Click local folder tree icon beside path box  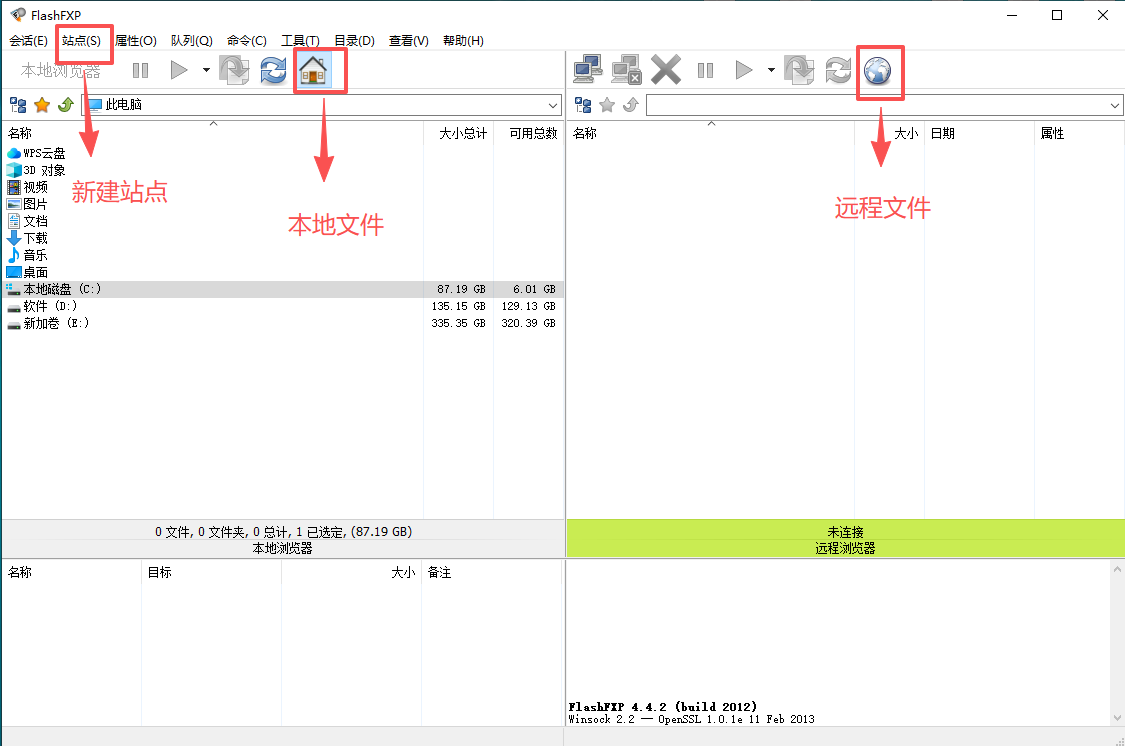tap(18, 105)
